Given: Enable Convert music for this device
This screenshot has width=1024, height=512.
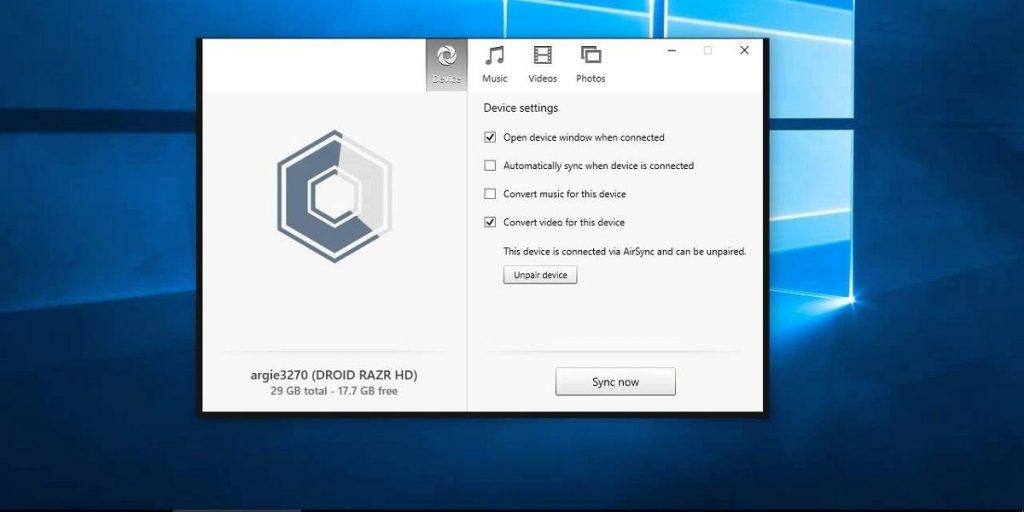Looking at the screenshot, I should tap(490, 194).
